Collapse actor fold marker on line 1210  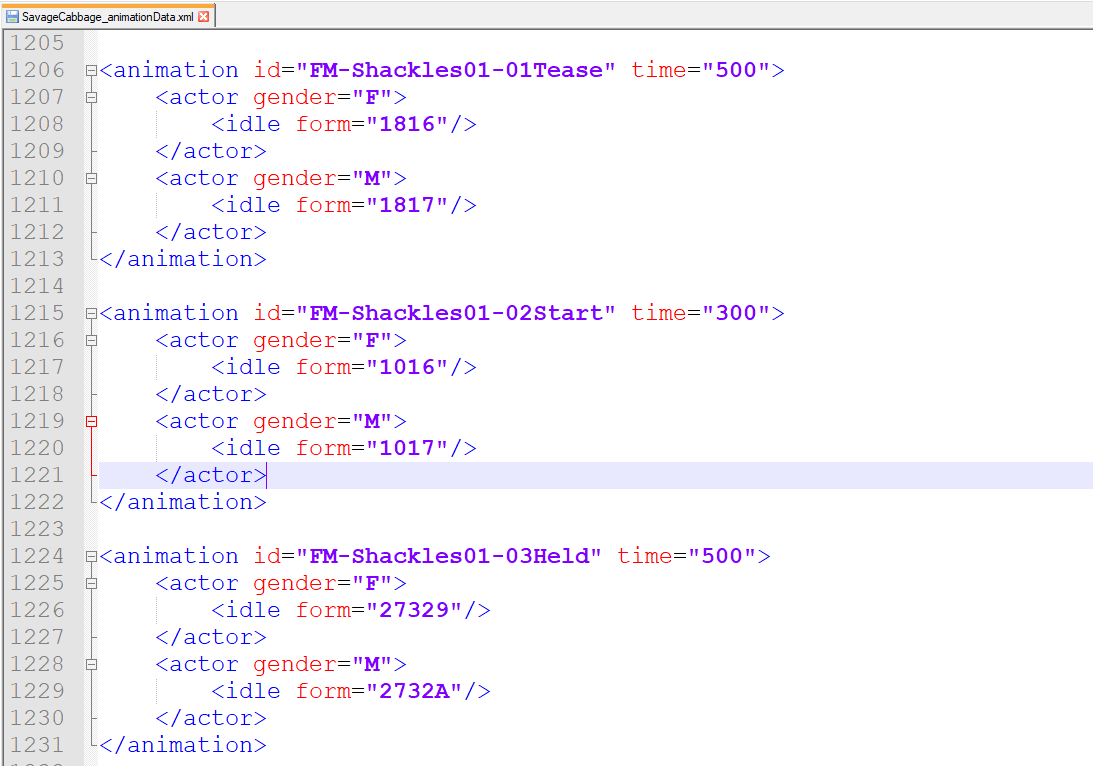tap(91, 178)
